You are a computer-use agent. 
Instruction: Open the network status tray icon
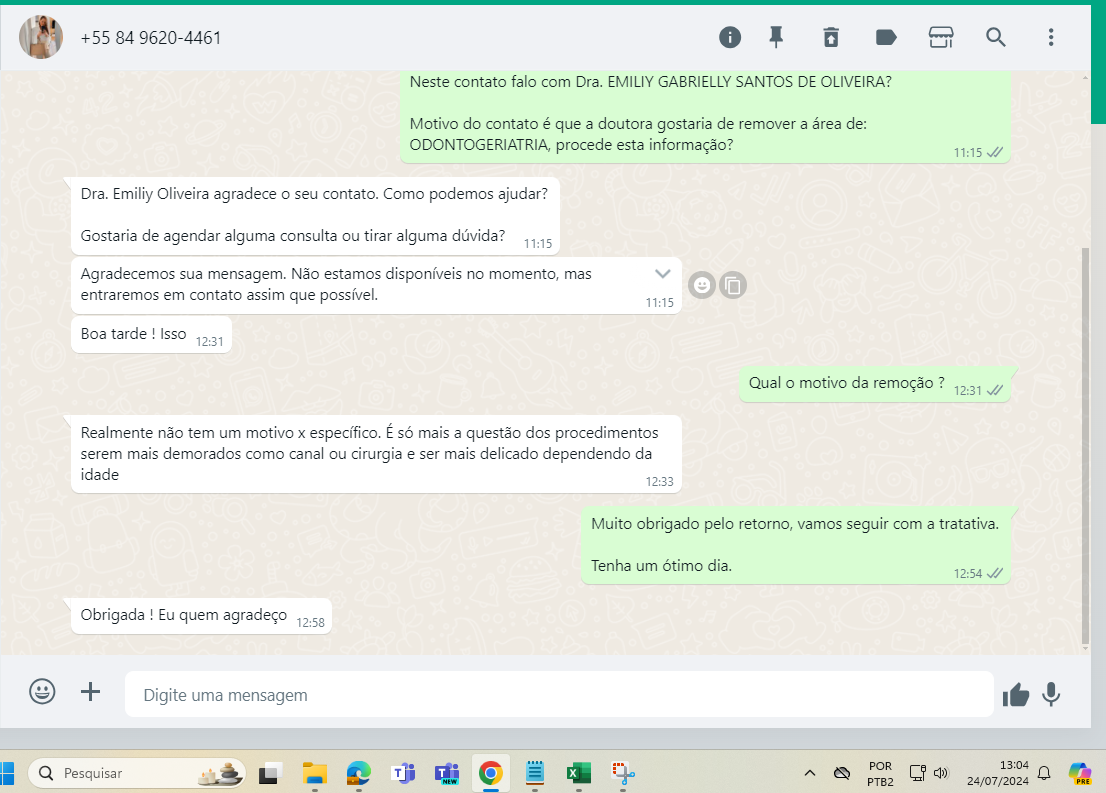[x=917, y=773]
